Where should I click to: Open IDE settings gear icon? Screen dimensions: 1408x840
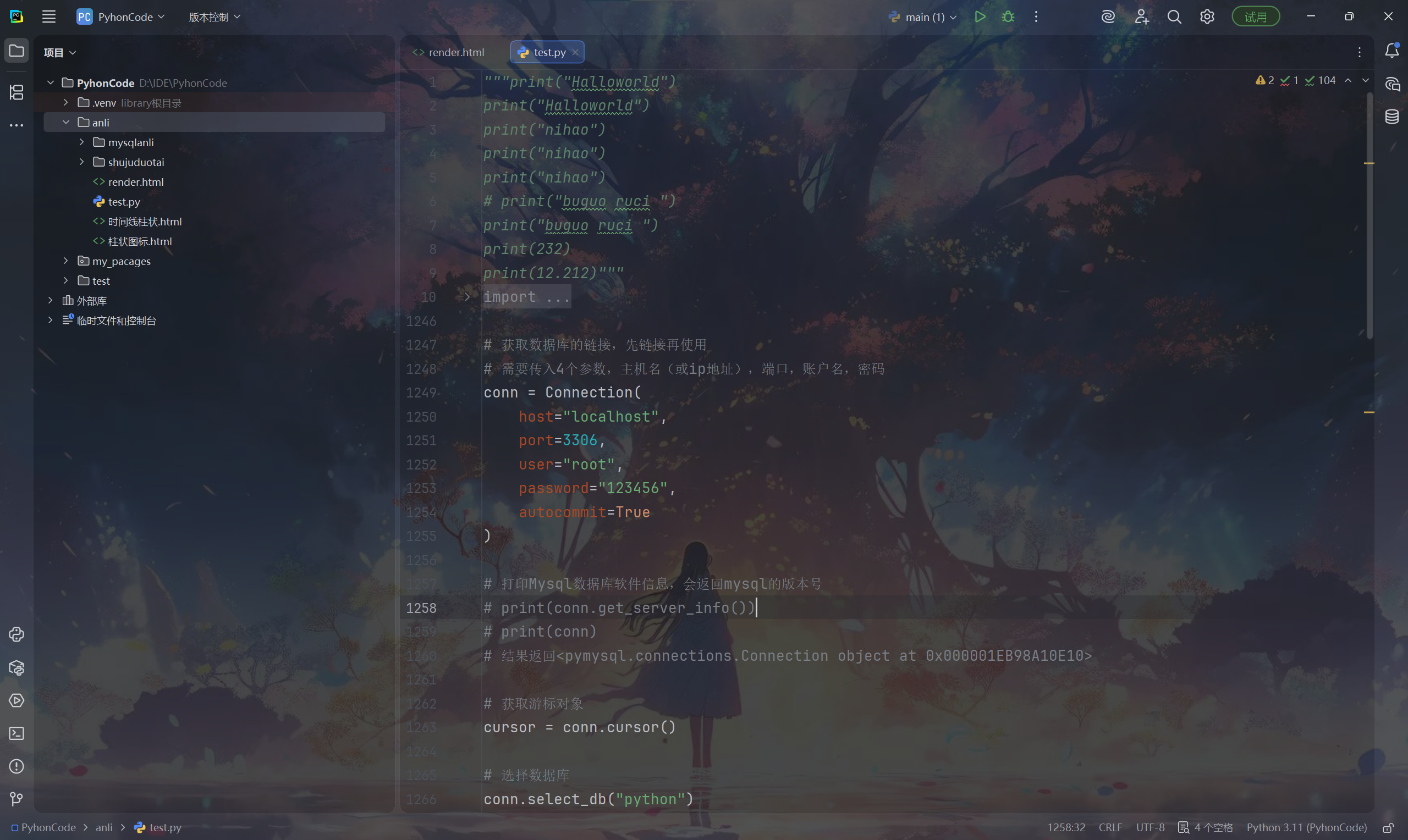1207,17
